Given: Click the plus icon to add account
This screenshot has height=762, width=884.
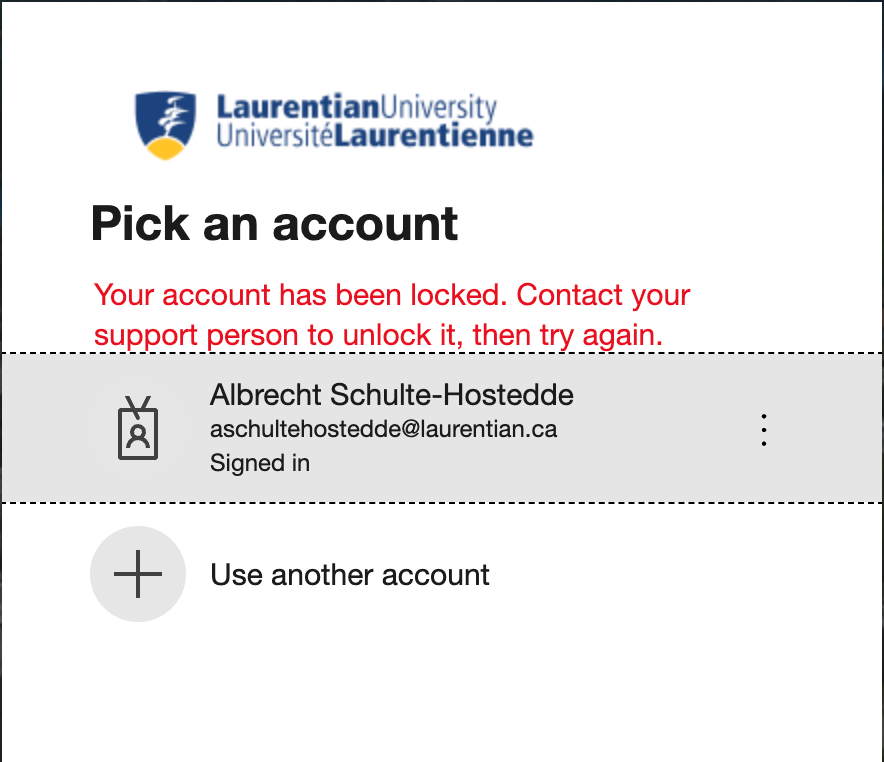Looking at the screenshot, I should (x=138, y=575).
